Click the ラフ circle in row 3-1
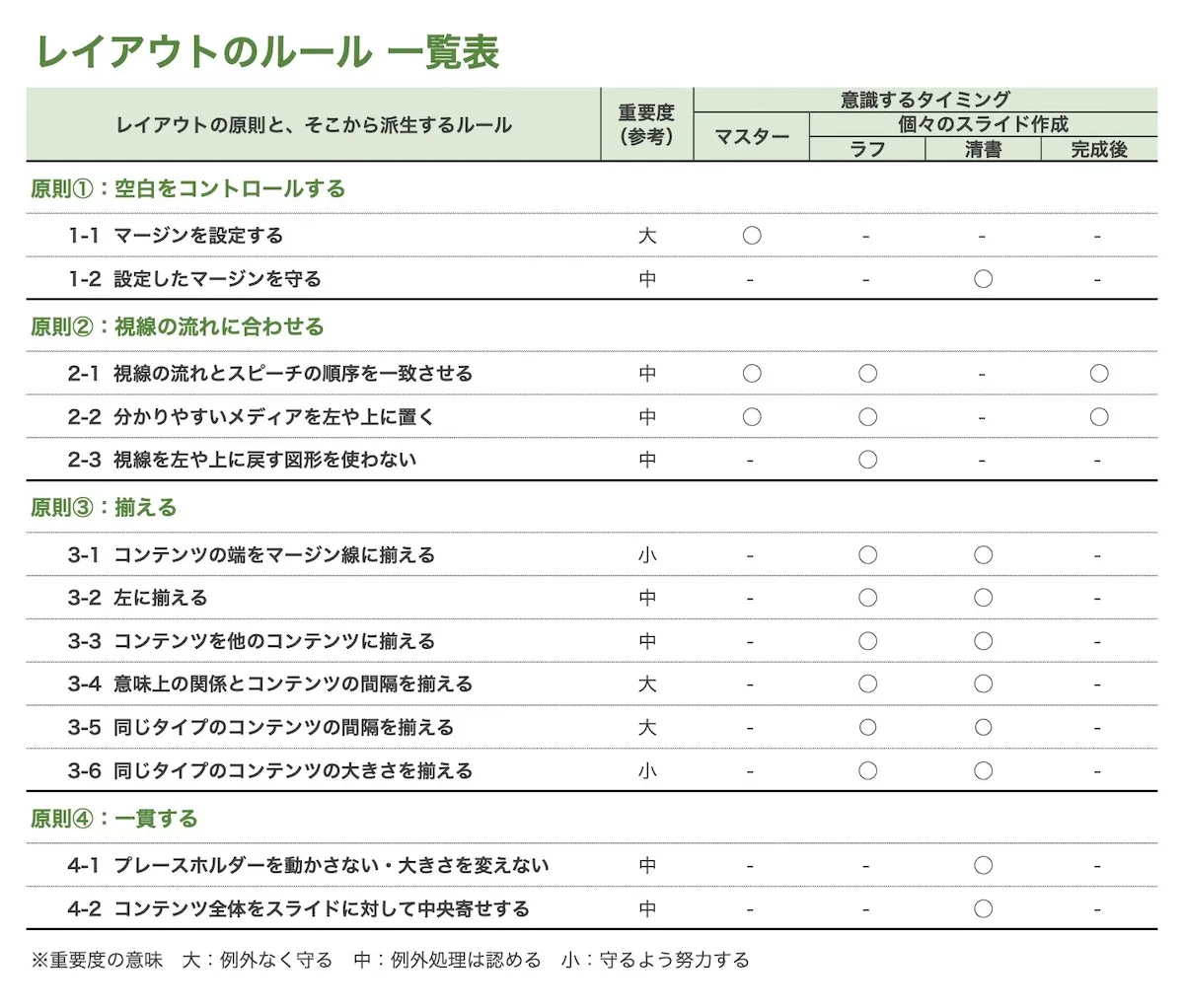This screenshot has width=1184, height=1008. (867, 555)
